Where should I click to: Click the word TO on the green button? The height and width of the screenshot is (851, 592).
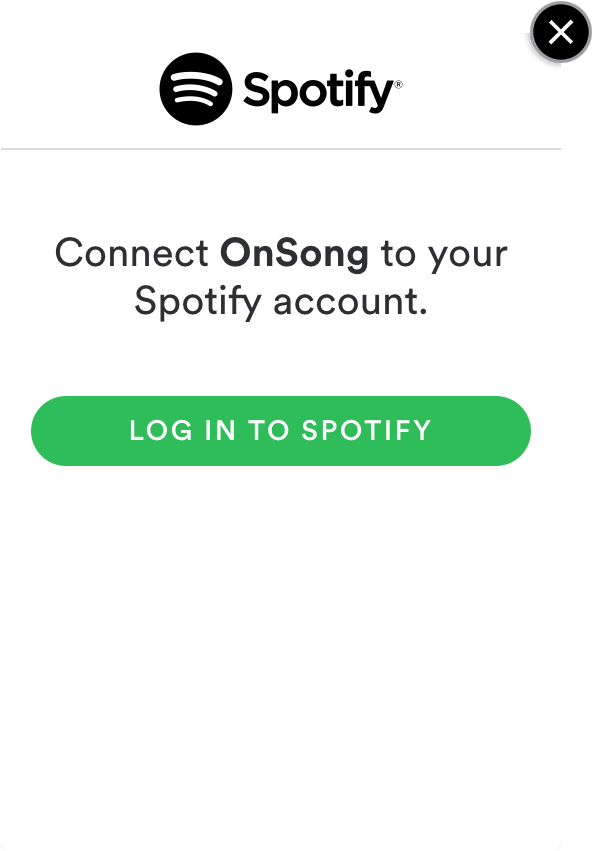pyautogui.click(x=269, y=430)
